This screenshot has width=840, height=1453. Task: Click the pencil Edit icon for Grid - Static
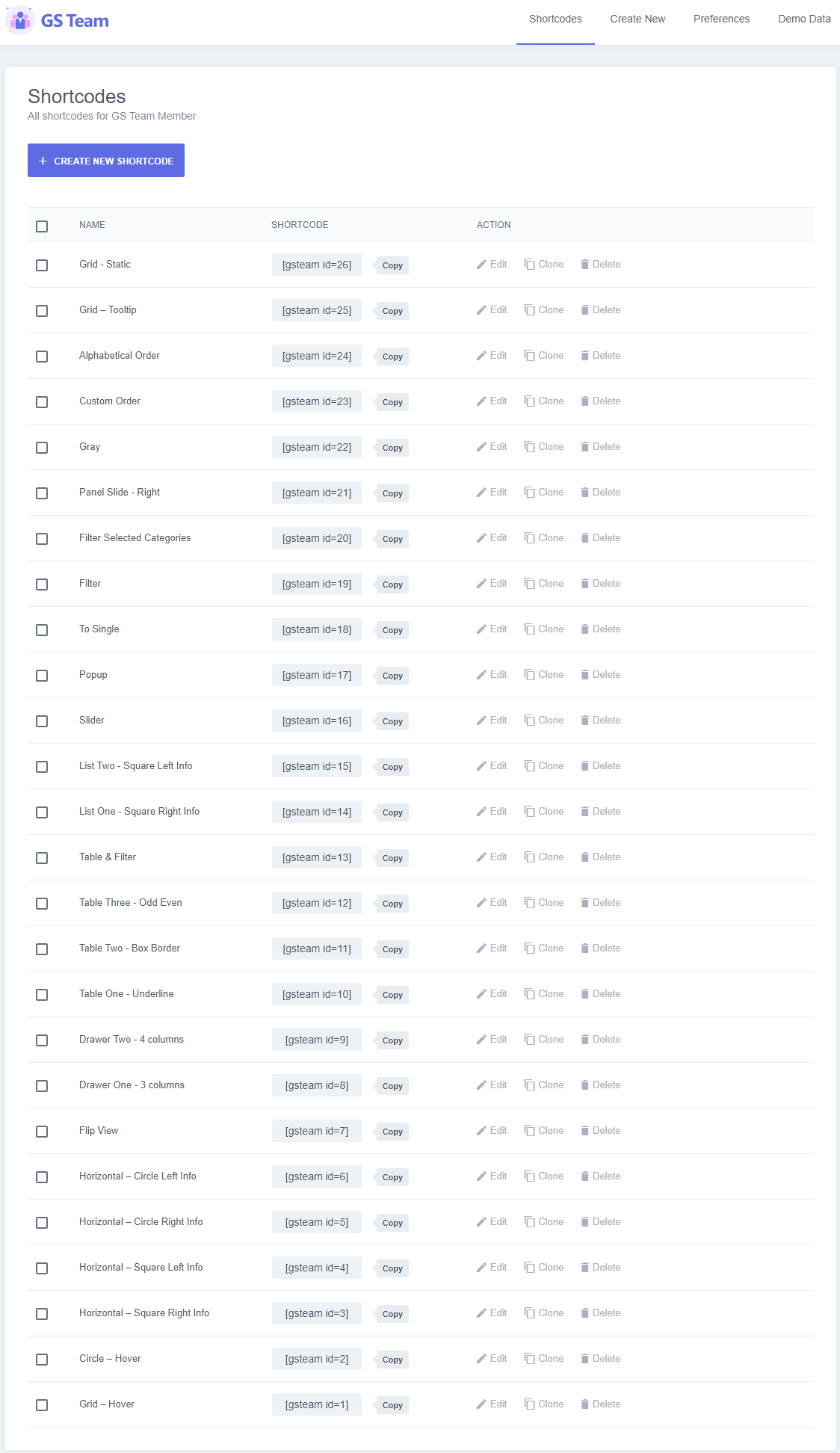tap(482, 265)
